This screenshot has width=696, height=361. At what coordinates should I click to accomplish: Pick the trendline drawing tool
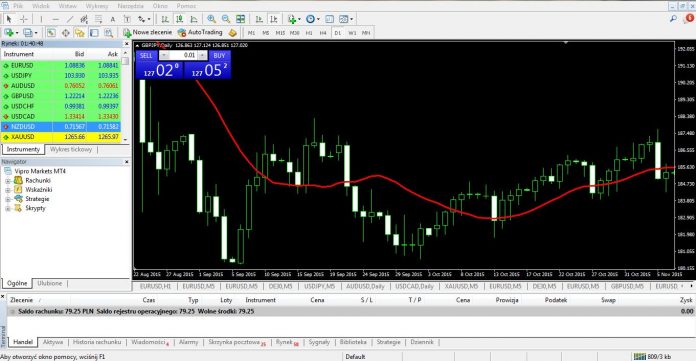(69, 19)
